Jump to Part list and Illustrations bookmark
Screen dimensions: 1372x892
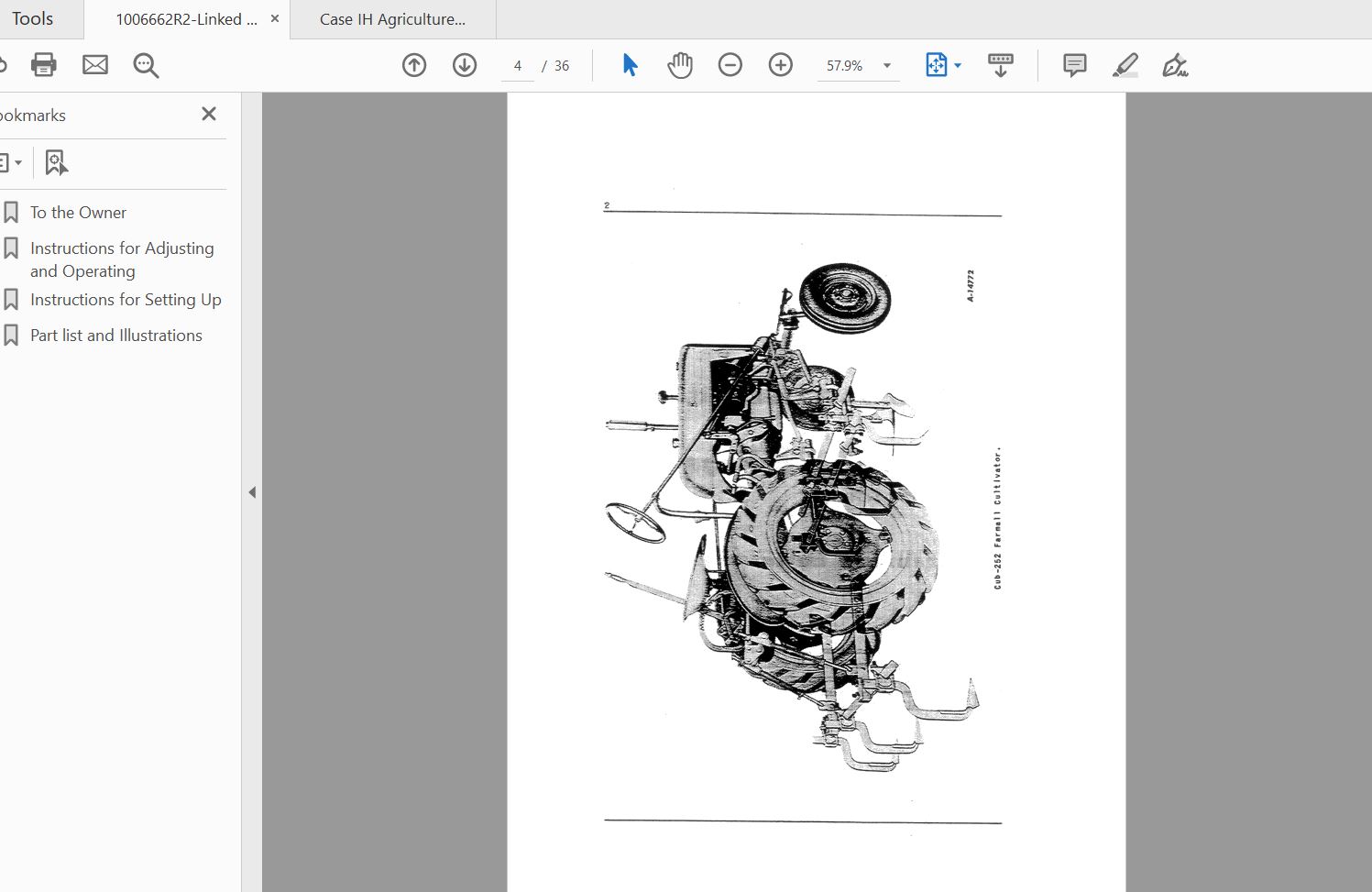point(115,336)
